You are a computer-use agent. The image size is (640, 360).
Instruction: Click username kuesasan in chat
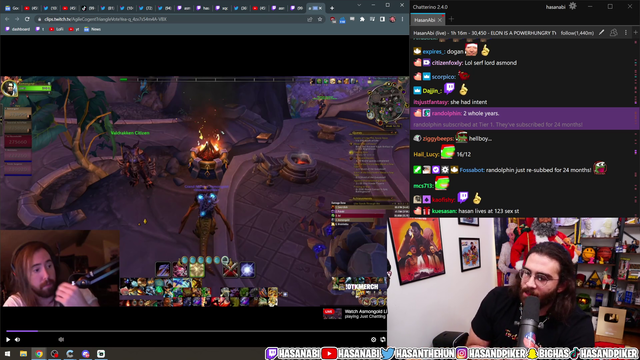[444, 211]
